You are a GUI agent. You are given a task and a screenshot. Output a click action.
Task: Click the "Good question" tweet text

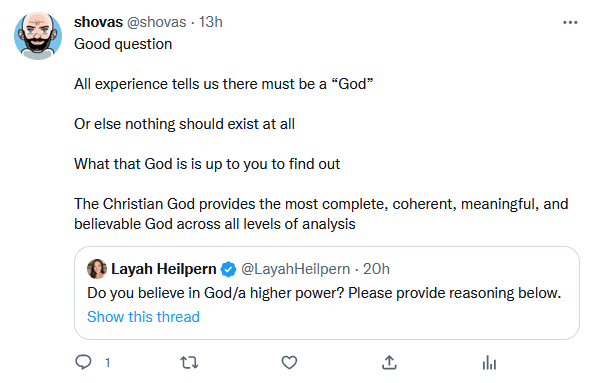123,44
